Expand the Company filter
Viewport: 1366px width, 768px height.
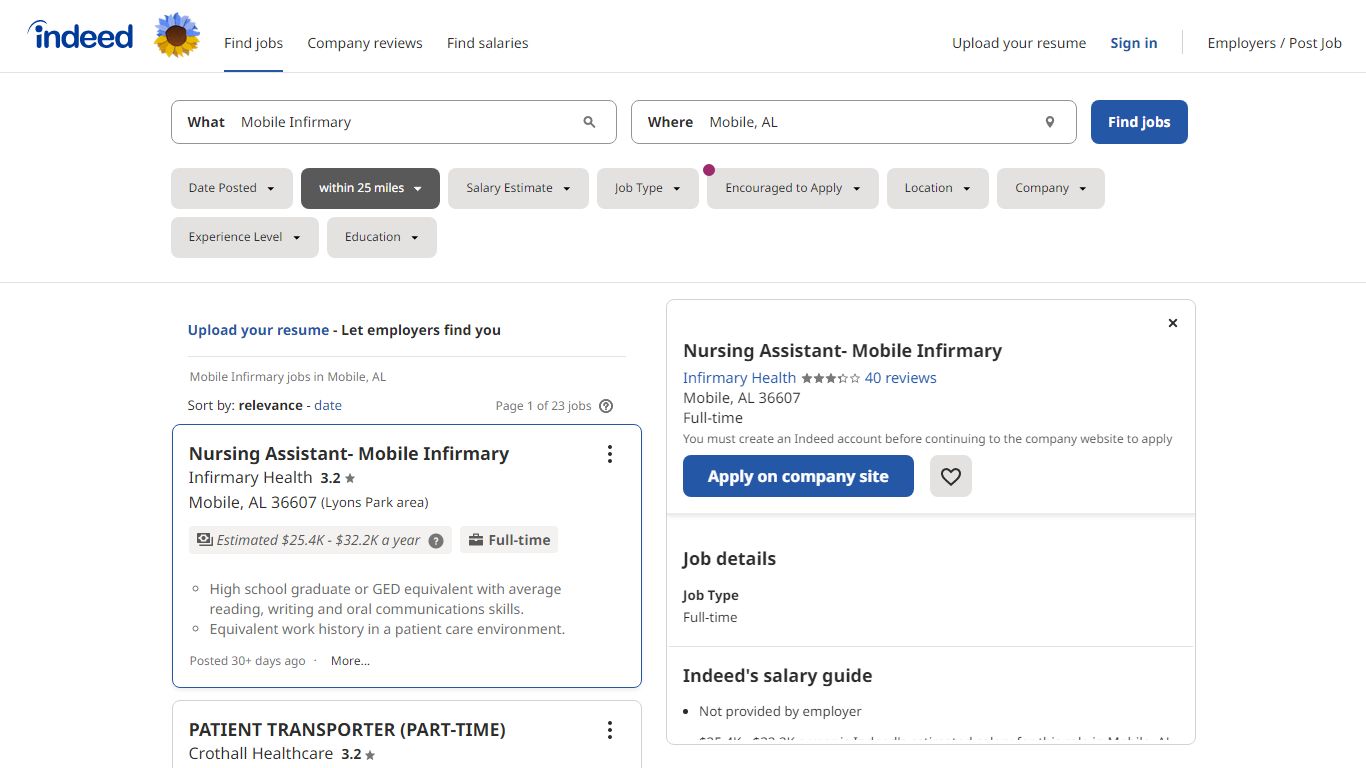[1051, 188]
